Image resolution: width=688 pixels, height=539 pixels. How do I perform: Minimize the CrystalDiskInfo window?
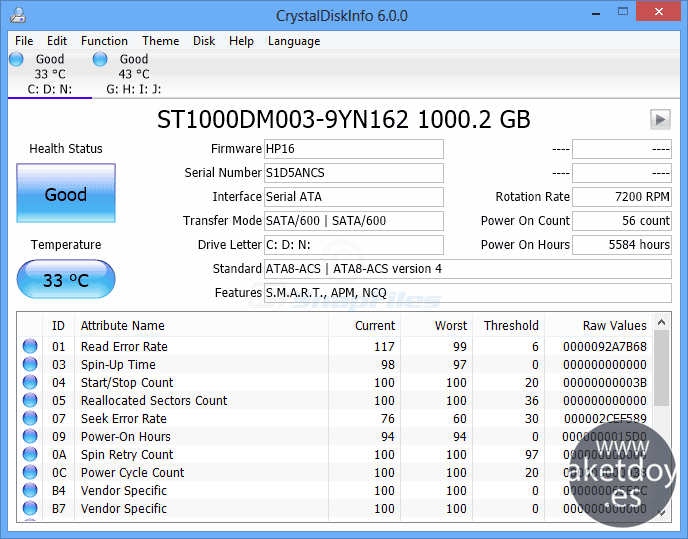tap(596, 13)
